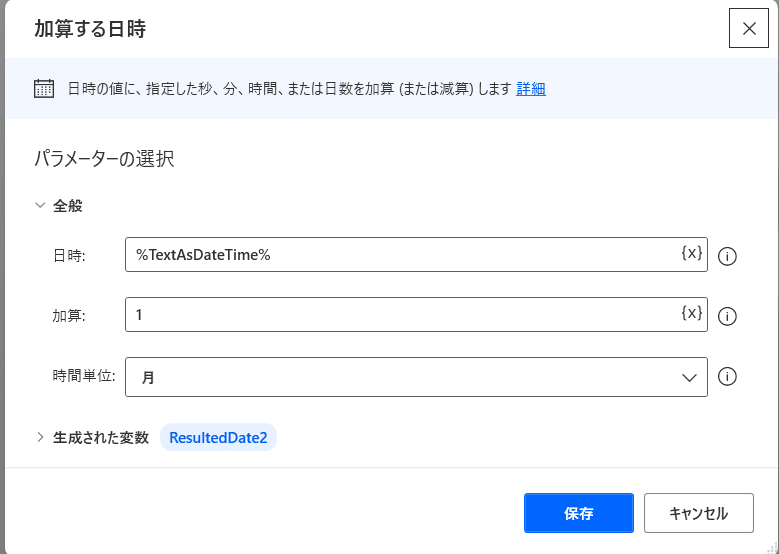Show info tooltip for 日時 parameter
Screen dimensions: 779x554
coord(727,256)
